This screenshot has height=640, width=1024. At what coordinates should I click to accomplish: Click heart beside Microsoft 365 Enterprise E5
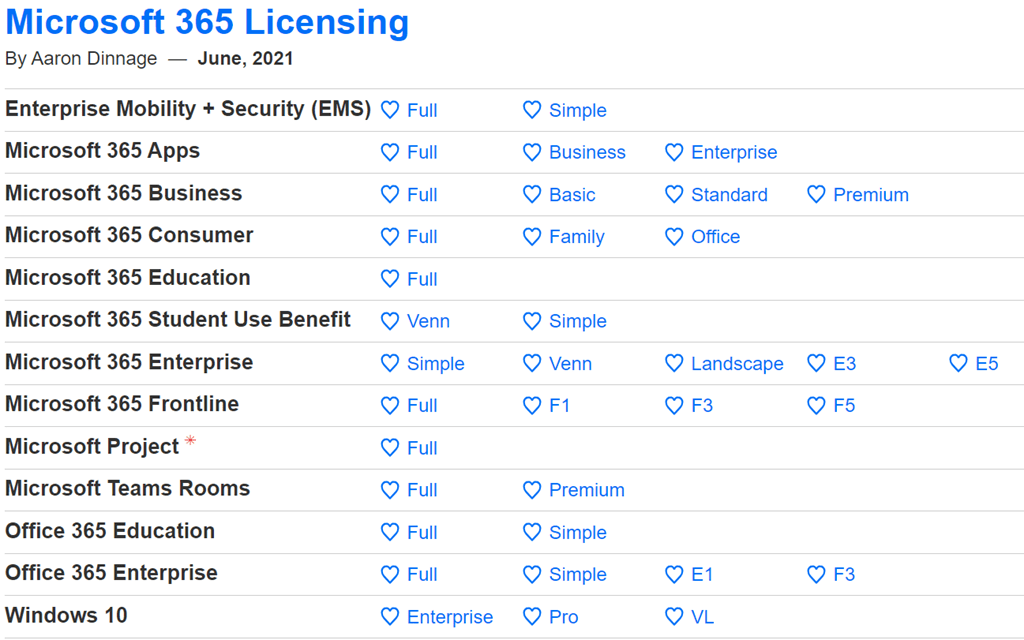[x=958, y=363]
